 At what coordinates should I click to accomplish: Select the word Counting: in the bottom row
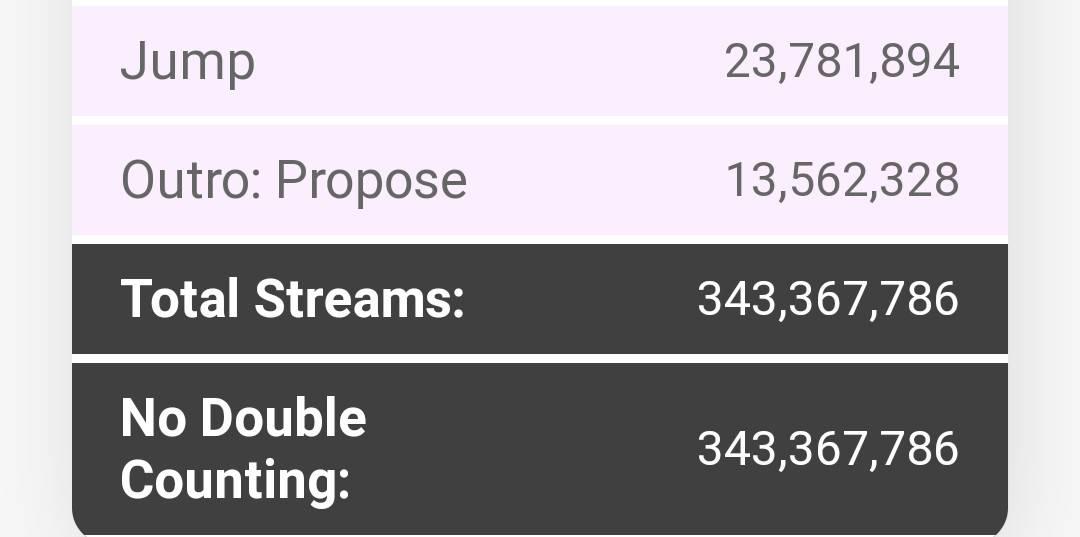coord(235,480)
